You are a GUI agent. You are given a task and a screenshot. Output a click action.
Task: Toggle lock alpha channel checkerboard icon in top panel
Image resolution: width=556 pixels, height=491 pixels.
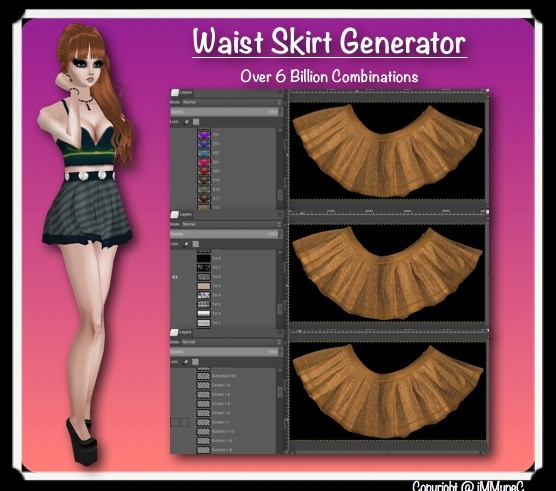(x=196, y=122)
